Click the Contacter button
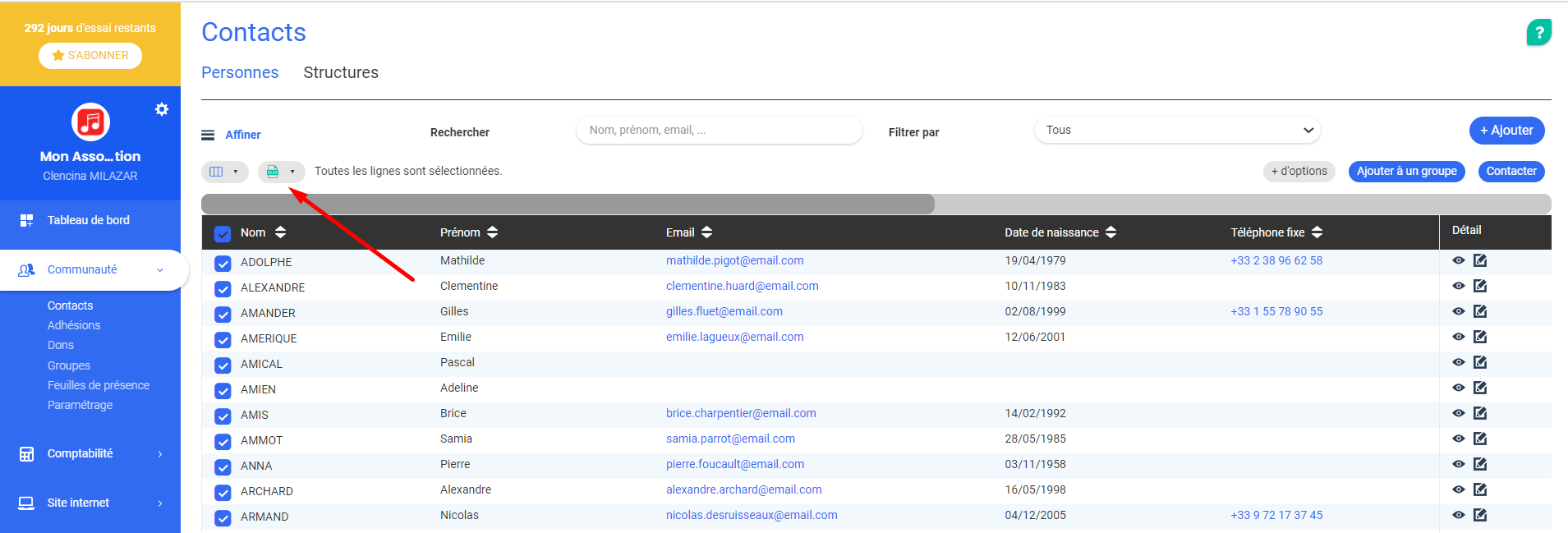Viewport: 1568px width, 533px height. (1511, 171)
